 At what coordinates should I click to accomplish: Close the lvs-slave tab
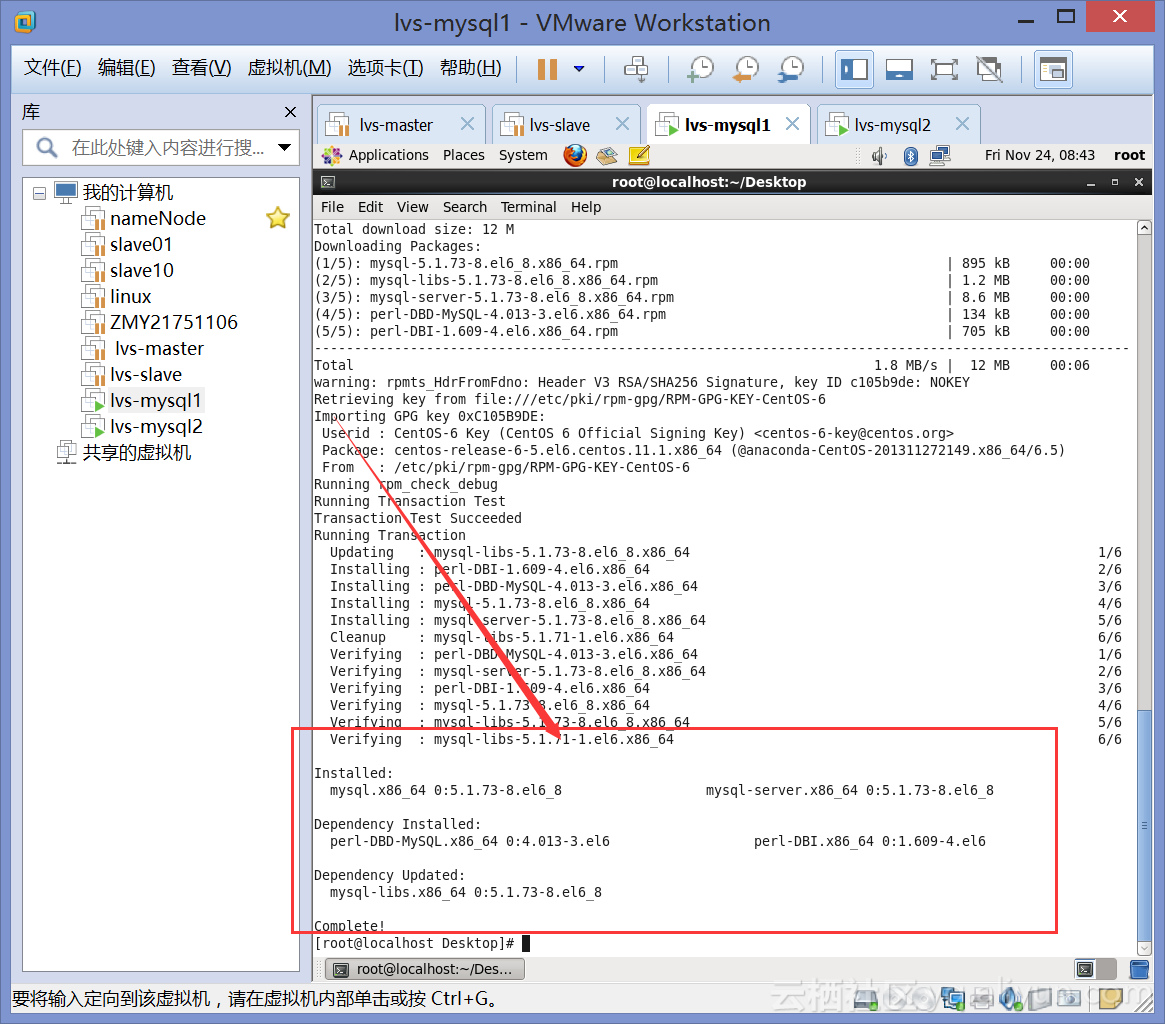[623, 124]
